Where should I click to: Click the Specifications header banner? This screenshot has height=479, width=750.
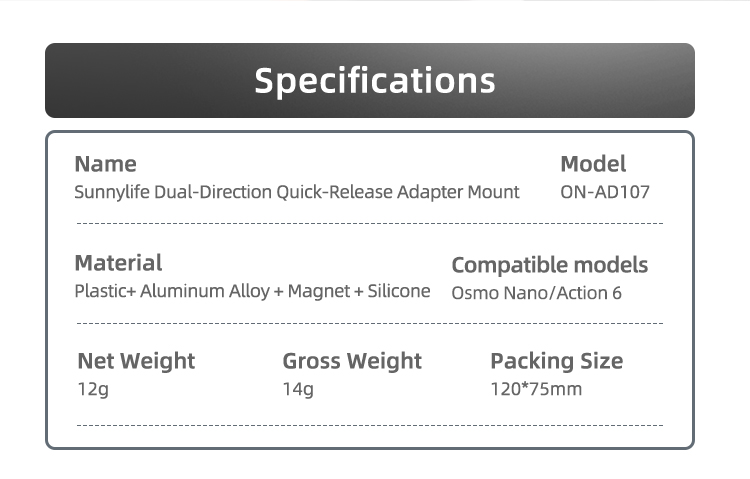[x=370, y=80]
